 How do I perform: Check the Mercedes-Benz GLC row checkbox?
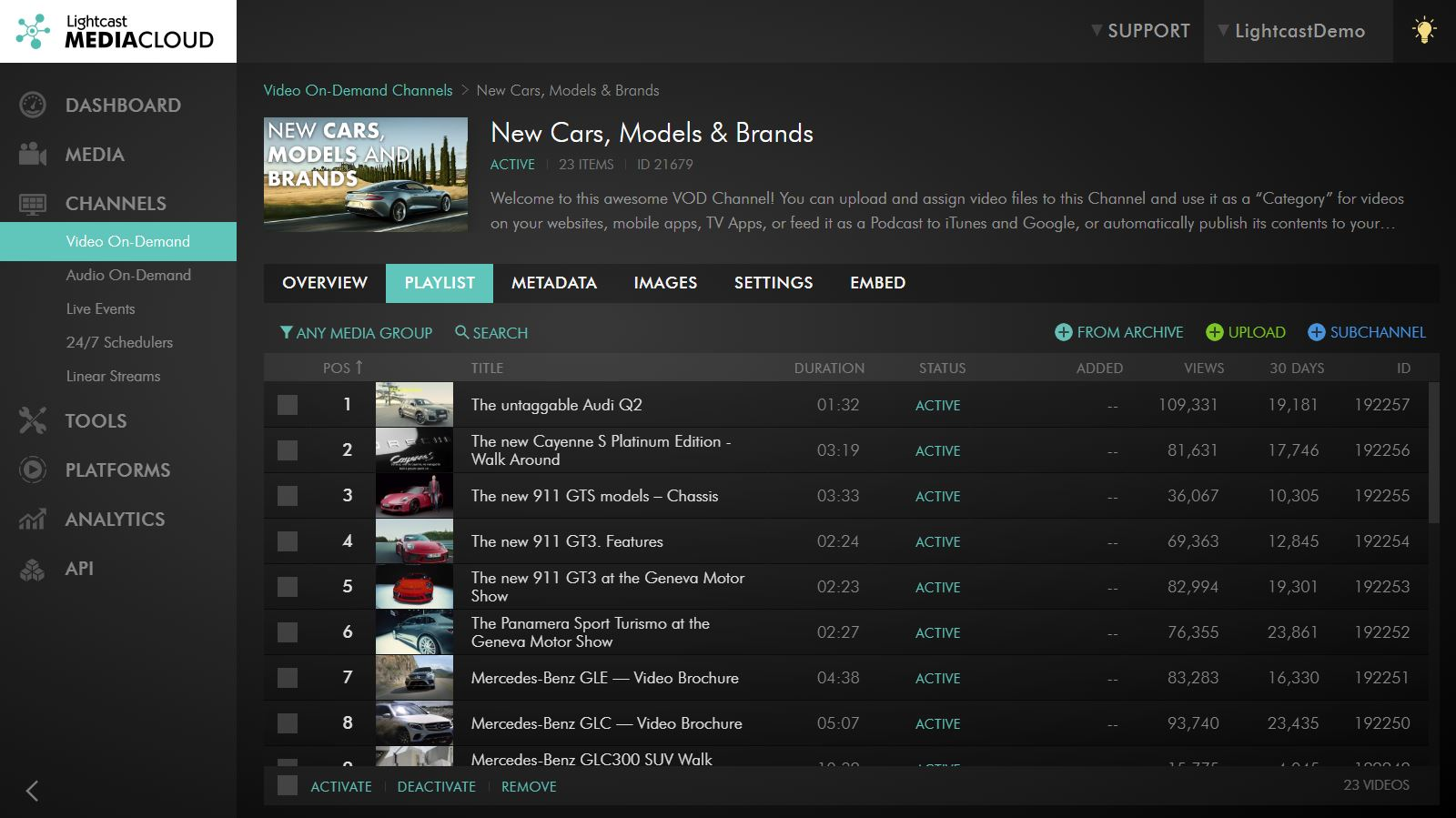288,723
